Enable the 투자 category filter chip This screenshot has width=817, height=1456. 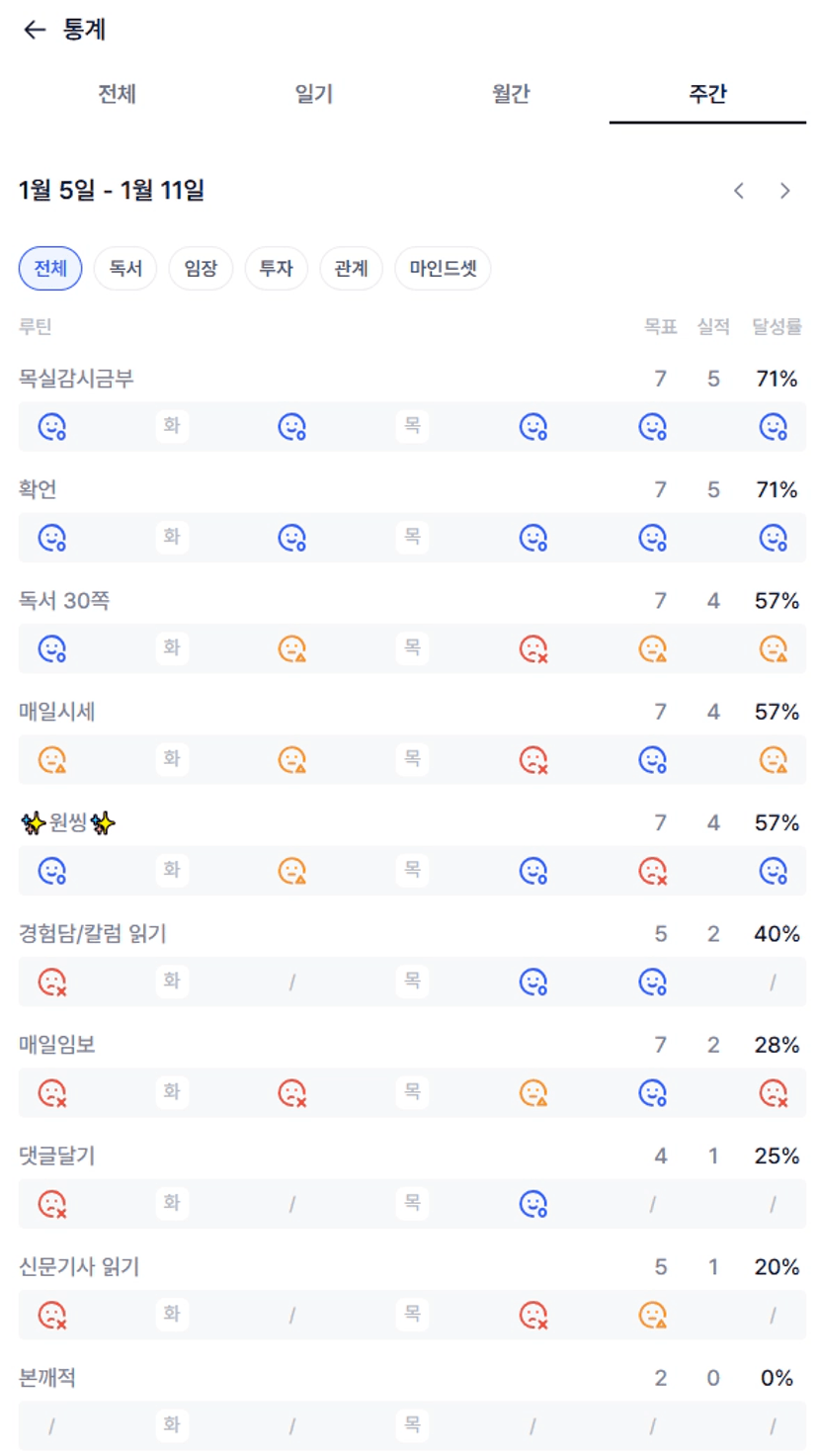tap(276, 268)
